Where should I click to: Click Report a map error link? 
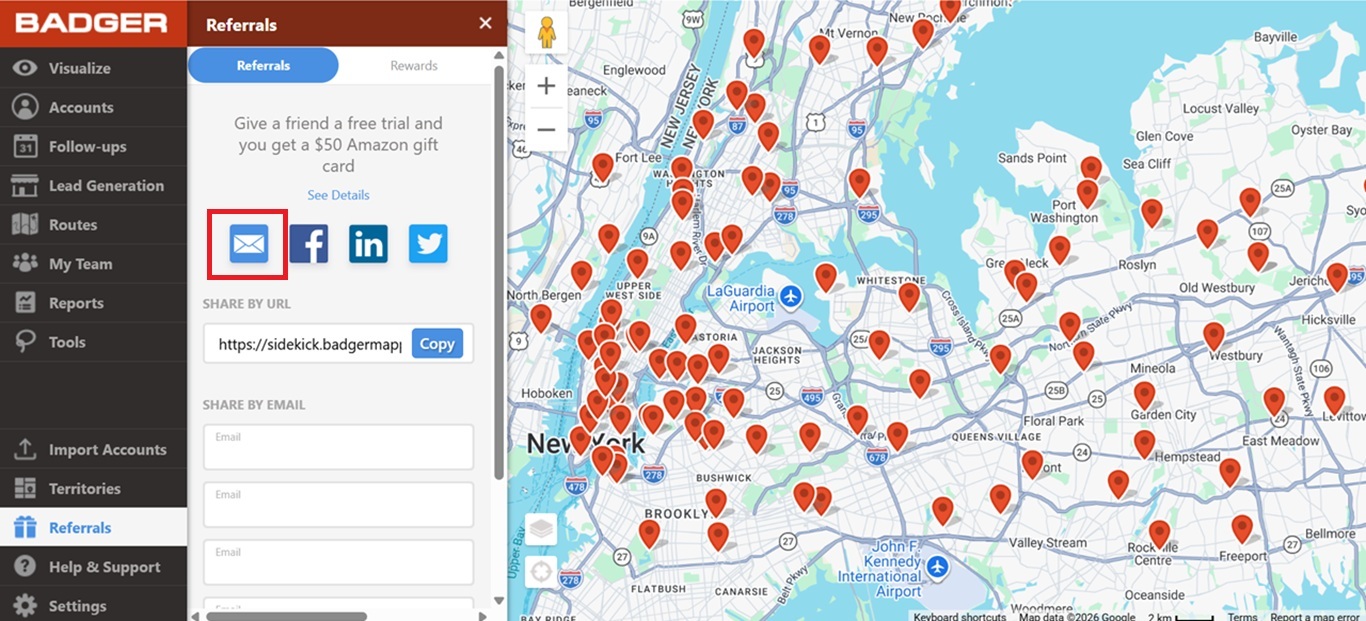pyautogui.click(x=1317, y=616)
